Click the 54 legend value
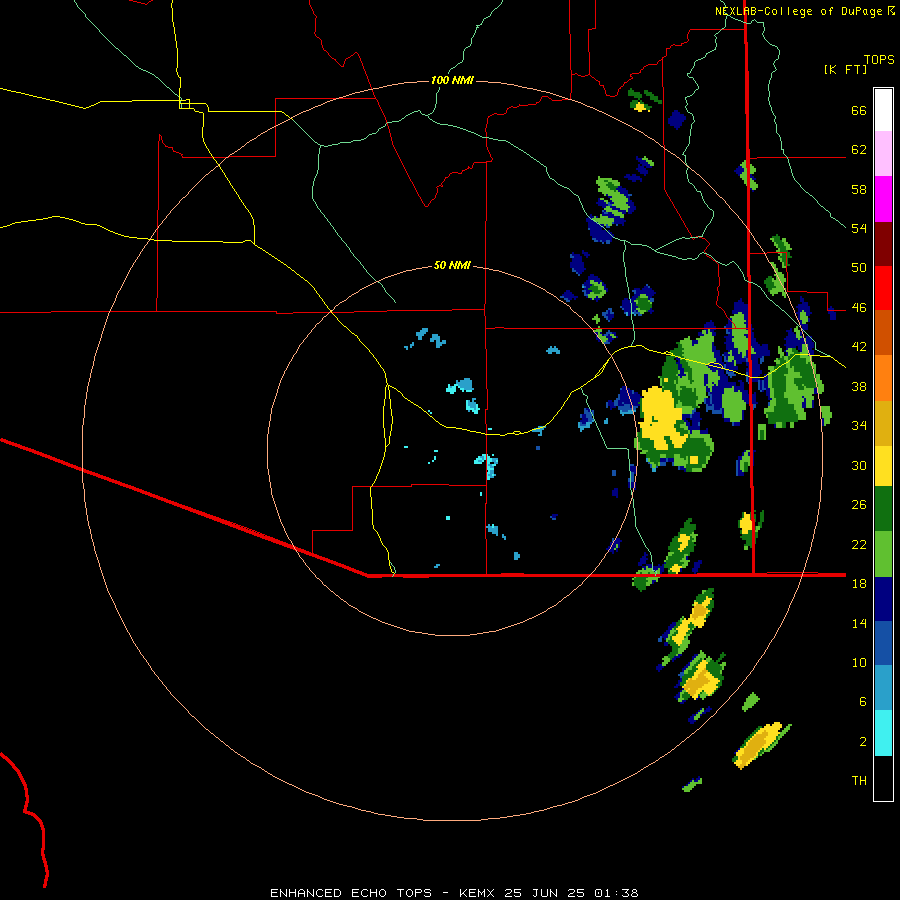The width and height of the screenshot is (900, 900). tap(859, 228)
